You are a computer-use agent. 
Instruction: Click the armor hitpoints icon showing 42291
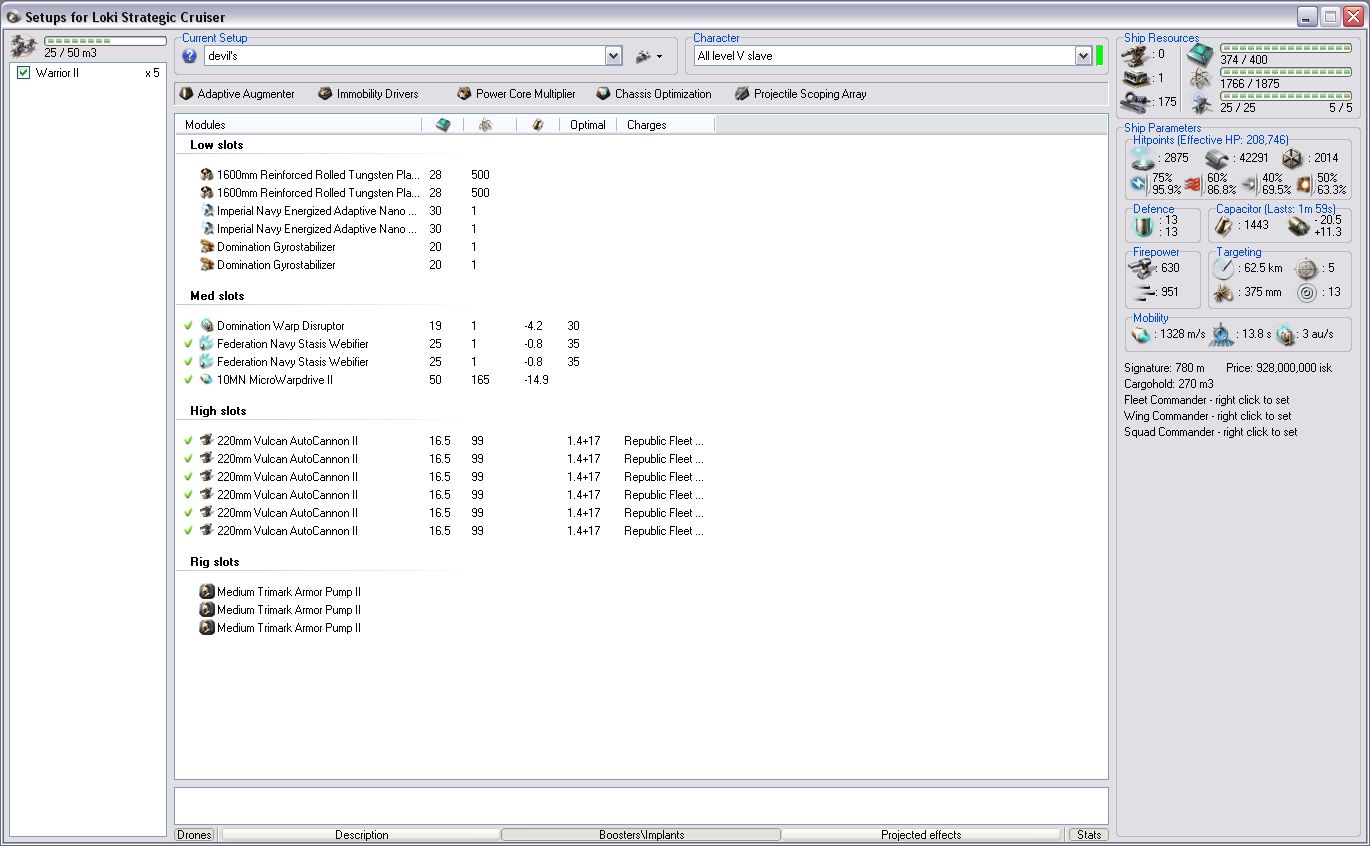pyautogui.click(x=1217, y=158)
